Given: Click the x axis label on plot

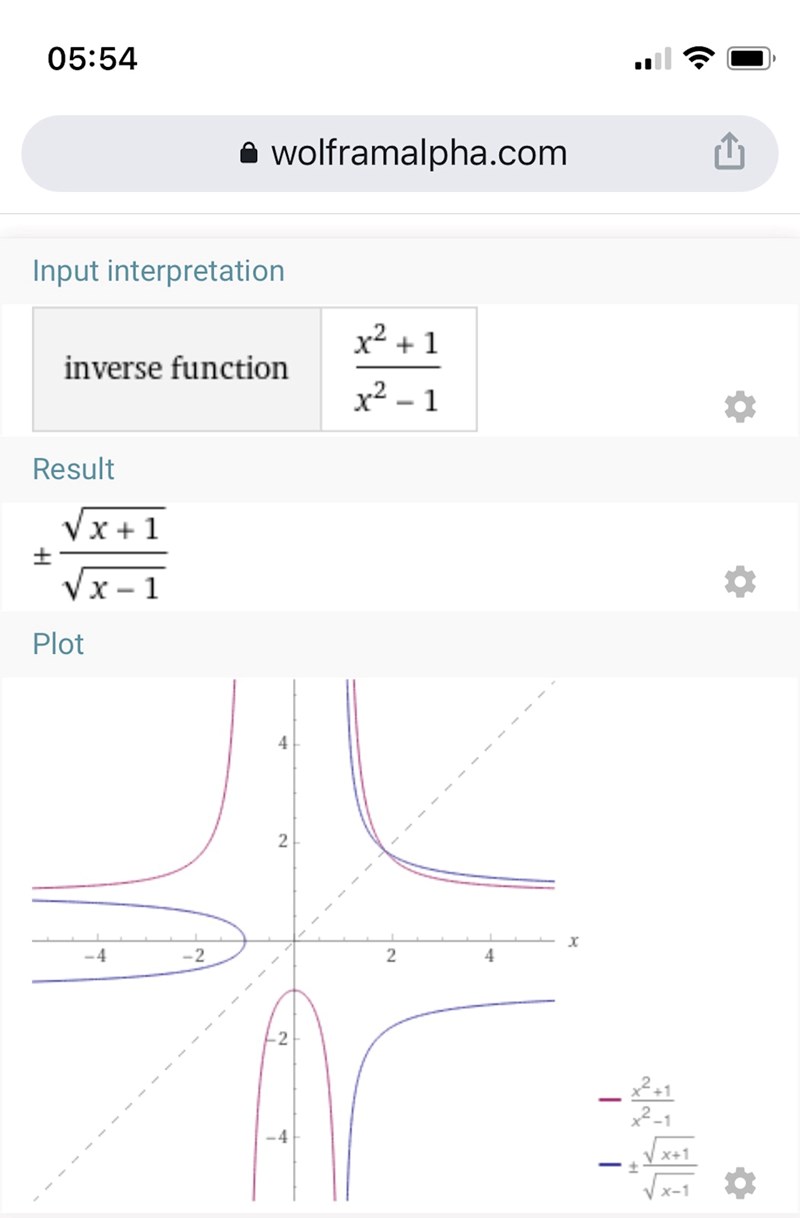Looking at the screenshot, I should (x=574, y=941).
